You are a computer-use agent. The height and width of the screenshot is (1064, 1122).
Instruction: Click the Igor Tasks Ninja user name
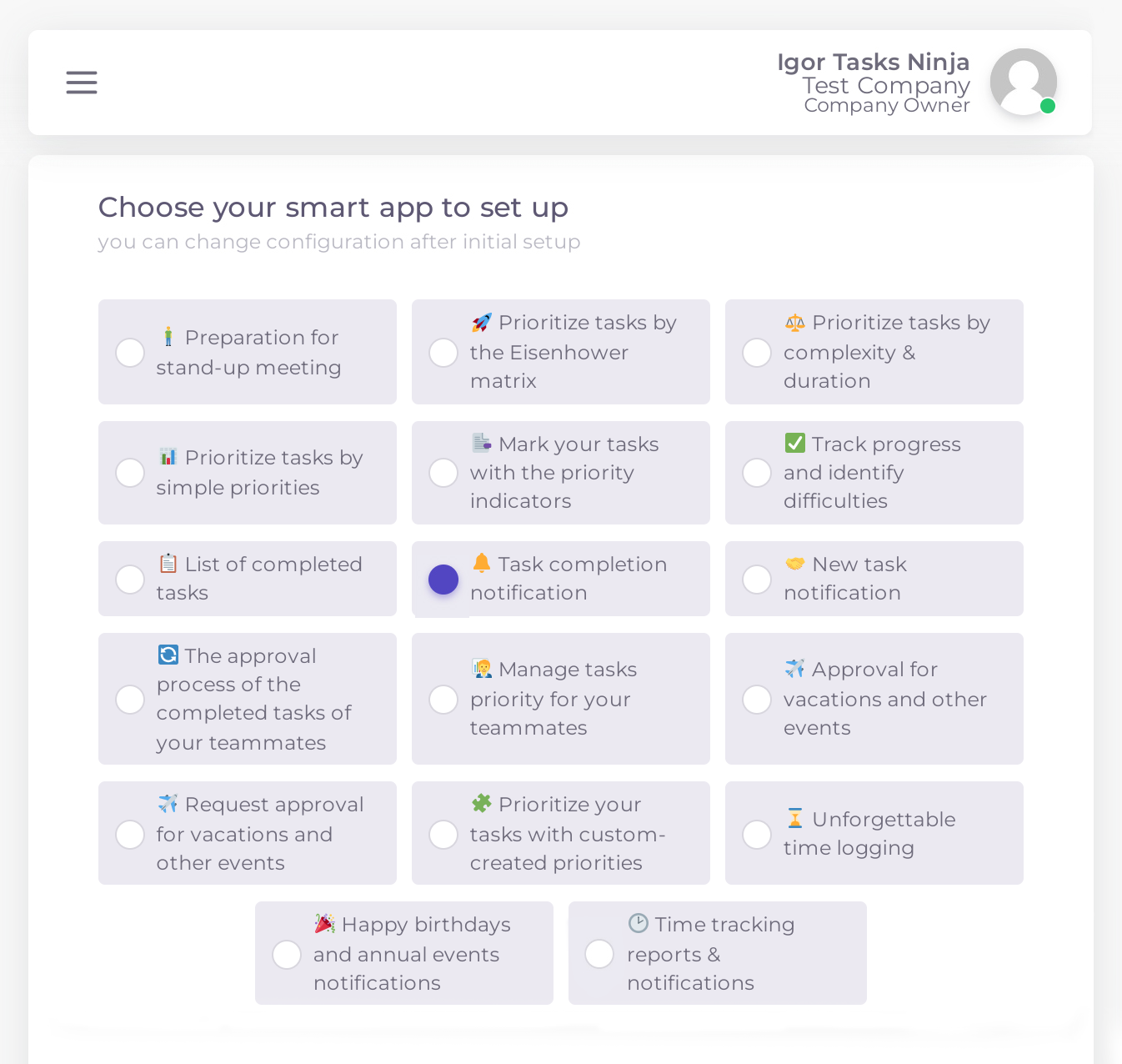tap(873, 63)
